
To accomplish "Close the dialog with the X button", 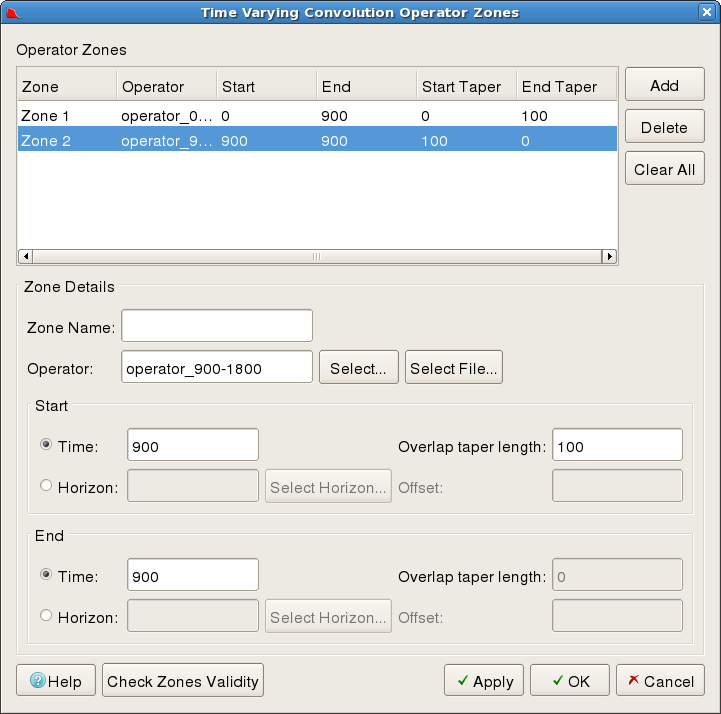I will click(x=707, y=12).
